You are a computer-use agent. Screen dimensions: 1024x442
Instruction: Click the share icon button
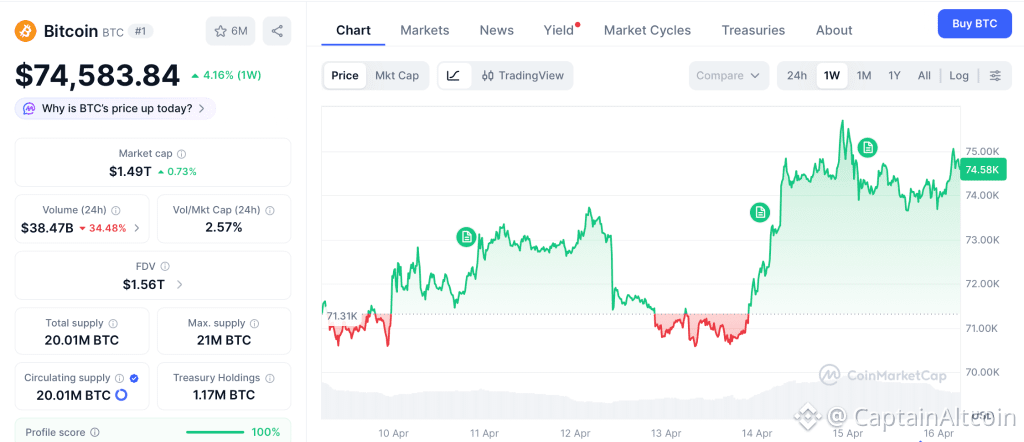[277, 31]
